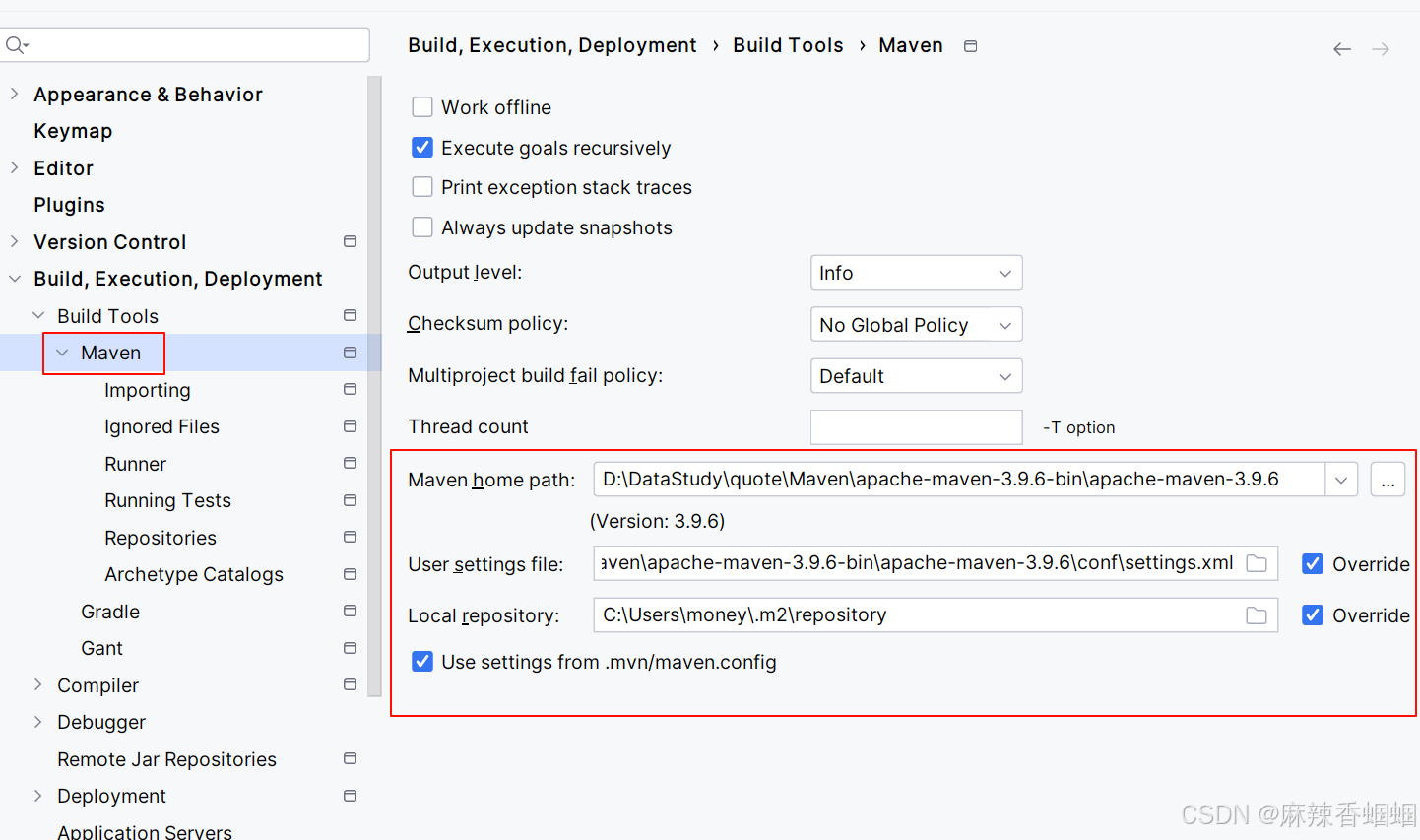
Task: Enable Print exception stack traces
Action: click(x=422, y=187)
